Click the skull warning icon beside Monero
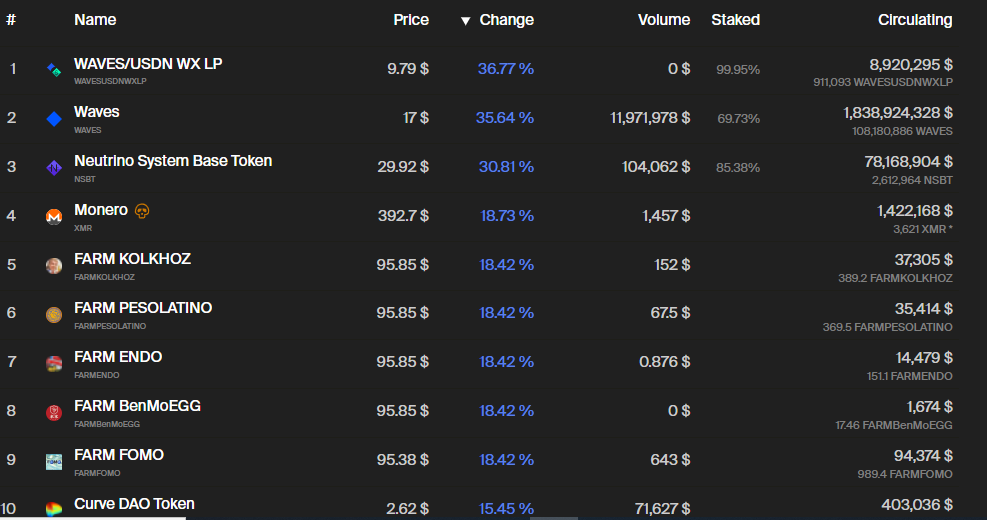This screenshot has height=520, width=987. click(x=142, y=211)
